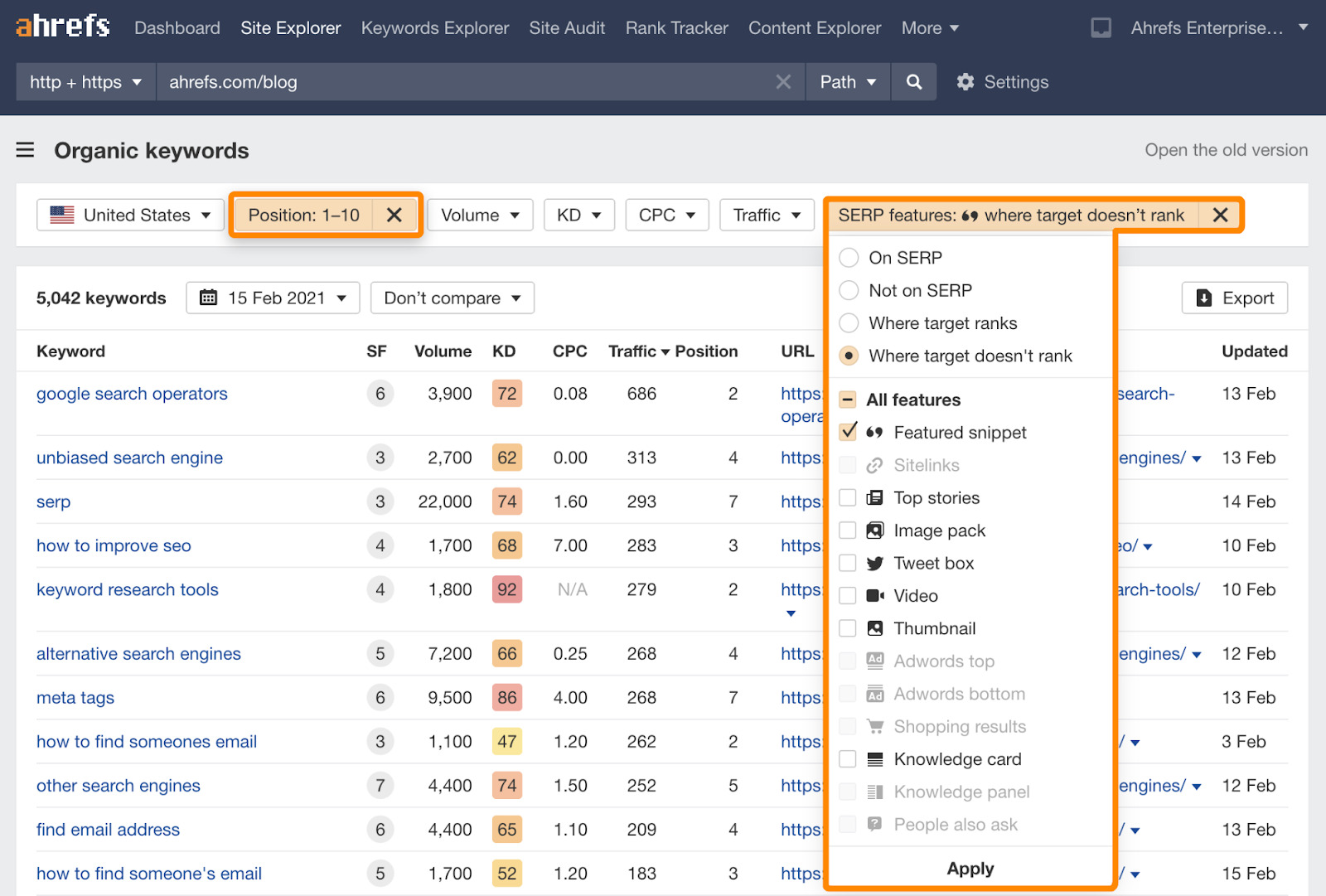This screenshot has width=1326, height=896.
Task: Expand the Volume filter dropdown
Action: click(480, 216)
